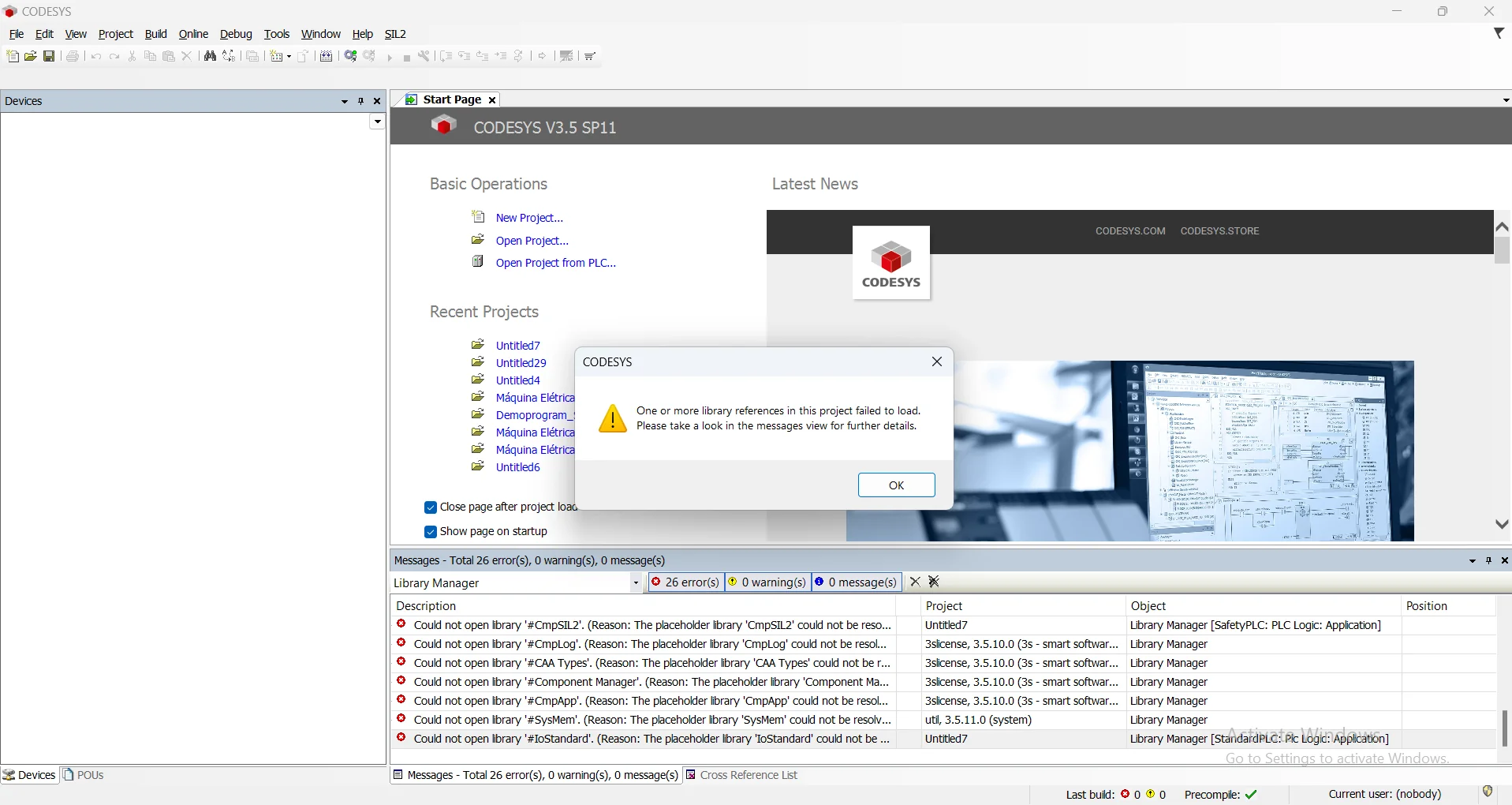Click the Login gear toolbar icon
The height and width of the screenshot is (805, 1512).
(x=351, y=56)
